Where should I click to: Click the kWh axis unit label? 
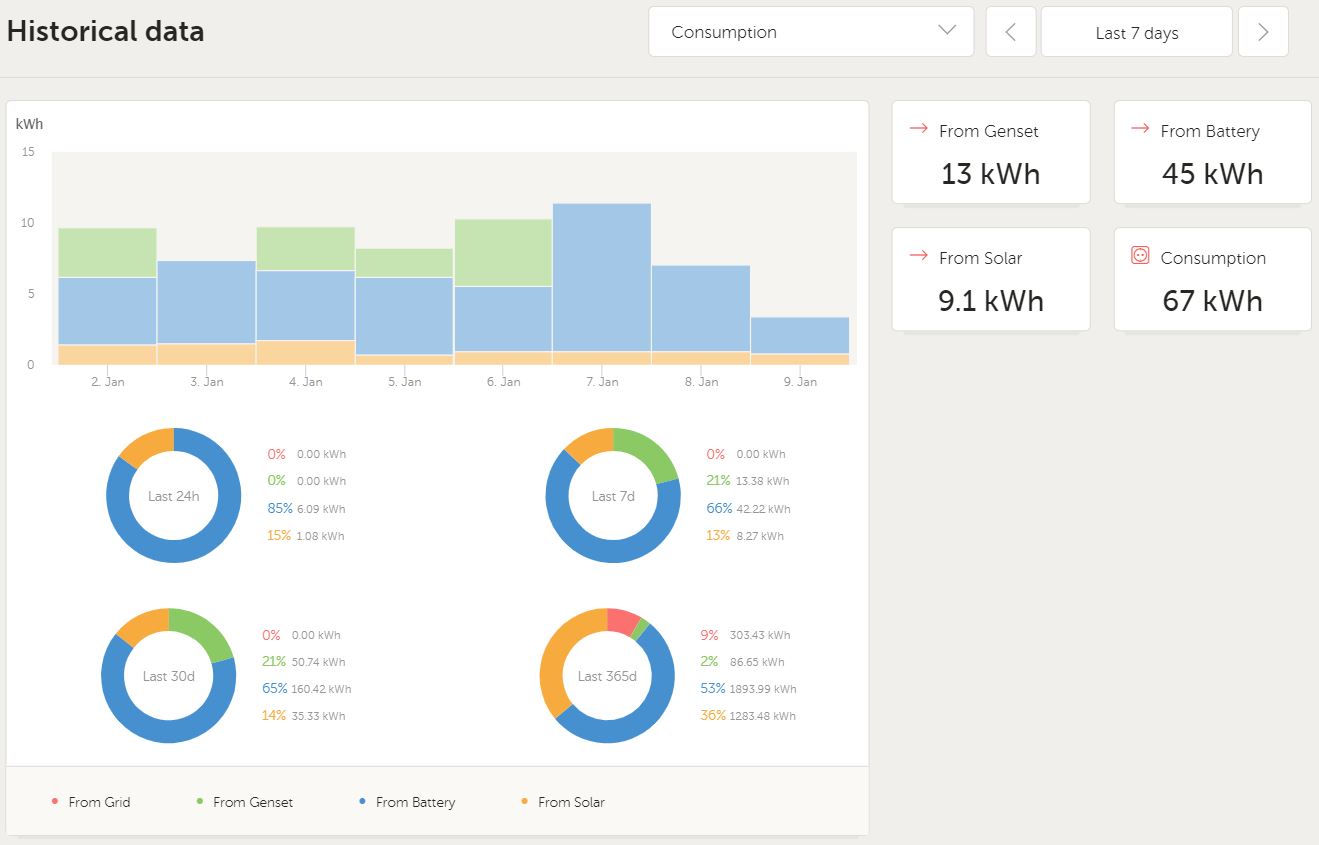(x=29, y=125)
